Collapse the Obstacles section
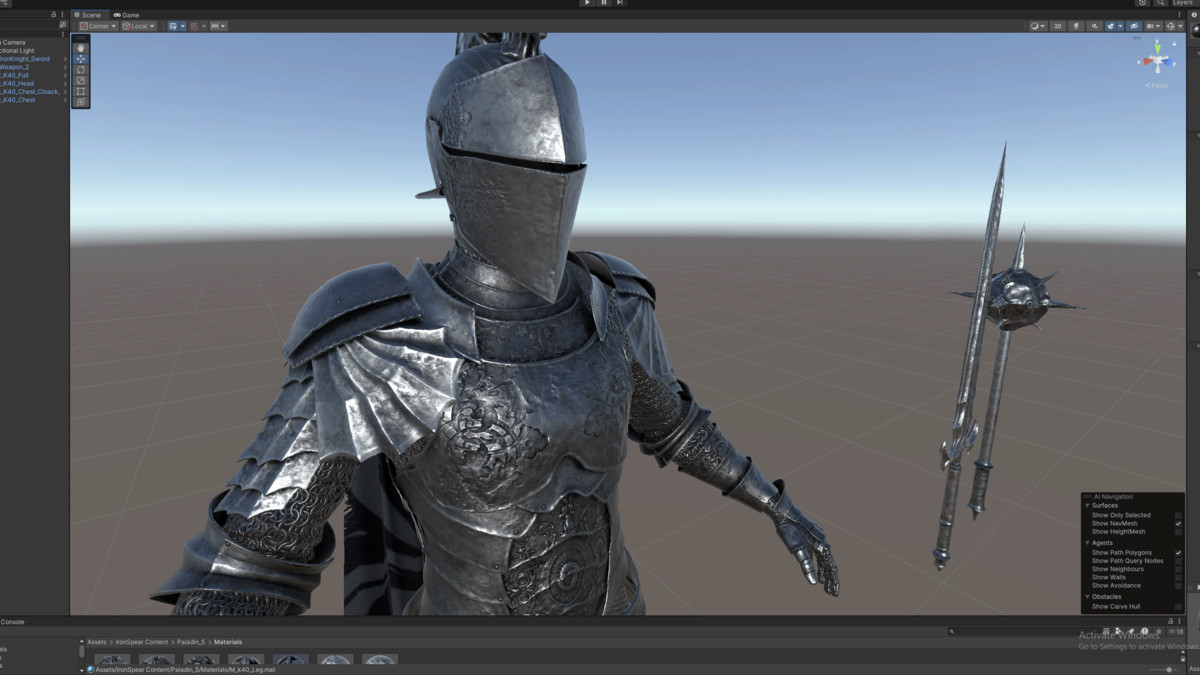This screenshot has height=675, width=1200. 1087,597
